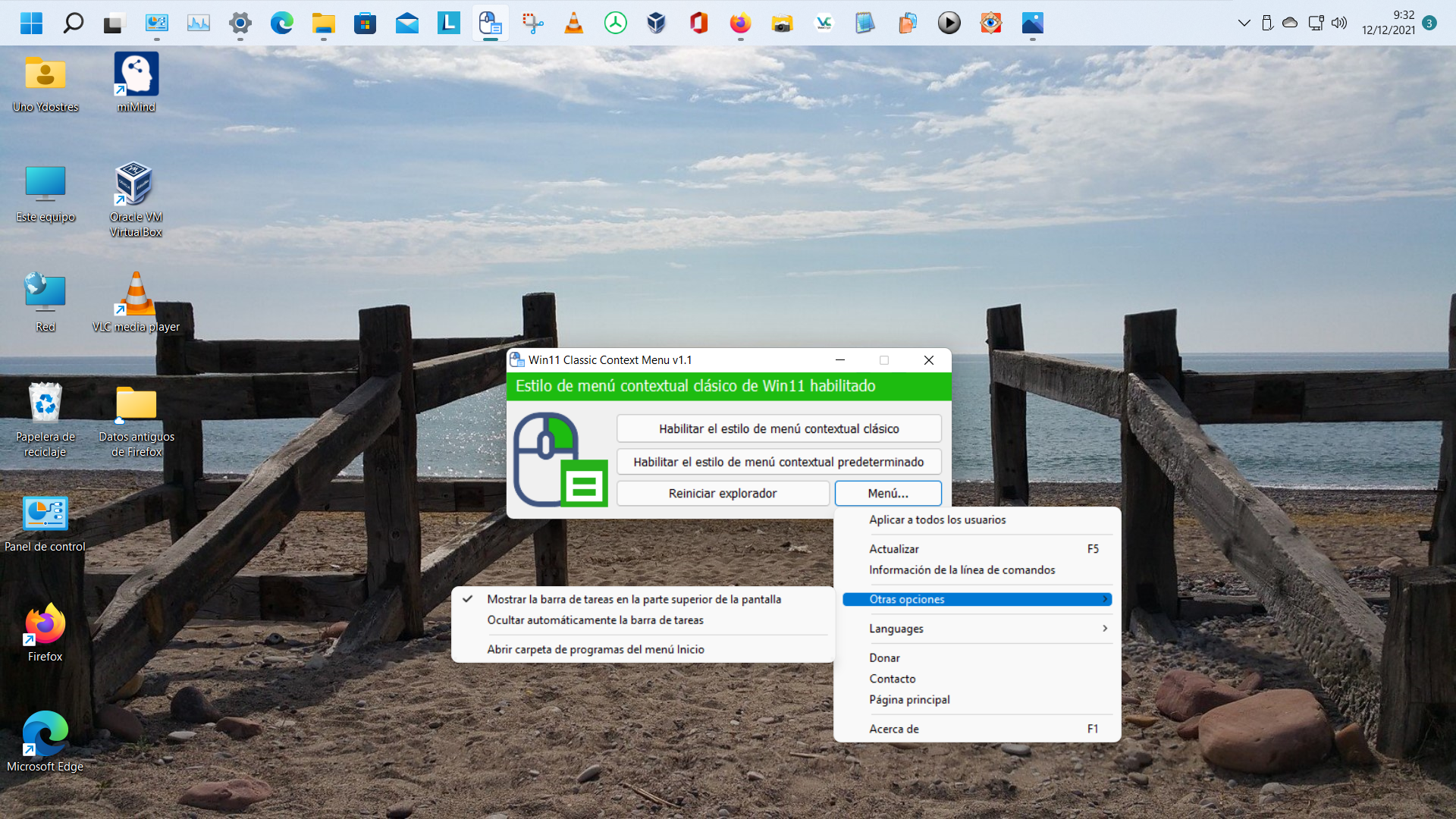Open VLC media player from taskbar
The width and height of the screenshot is (1456, 819).
574,23
